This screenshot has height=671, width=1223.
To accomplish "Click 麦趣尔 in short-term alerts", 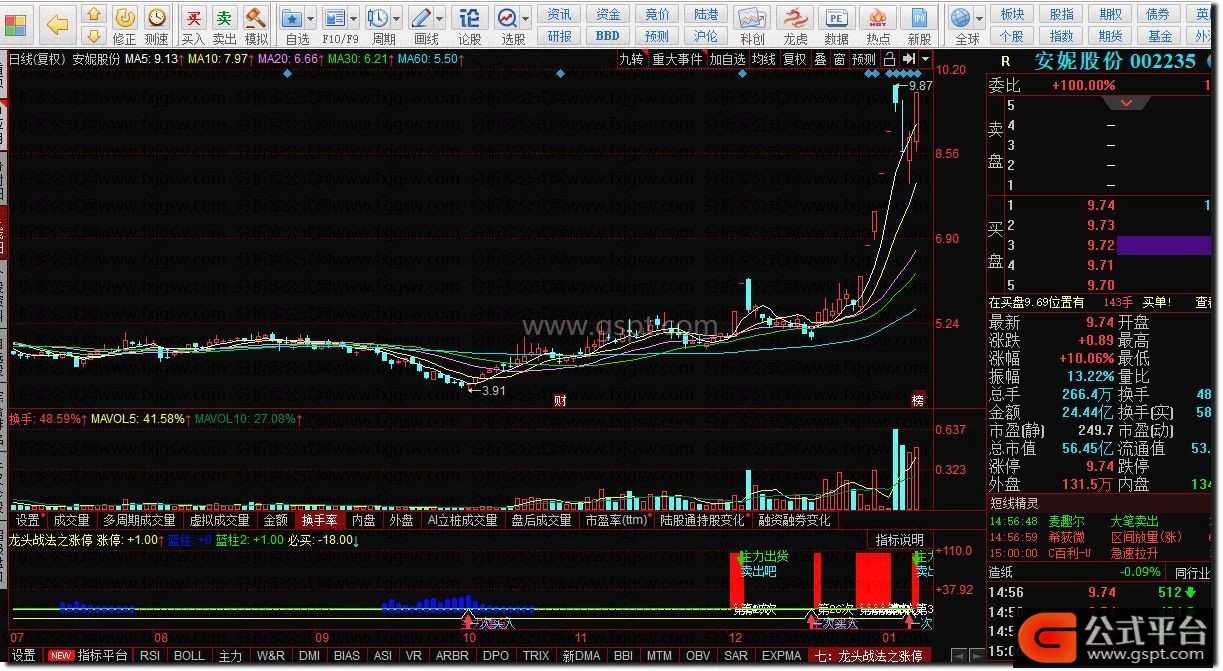I will point(1066,522).
